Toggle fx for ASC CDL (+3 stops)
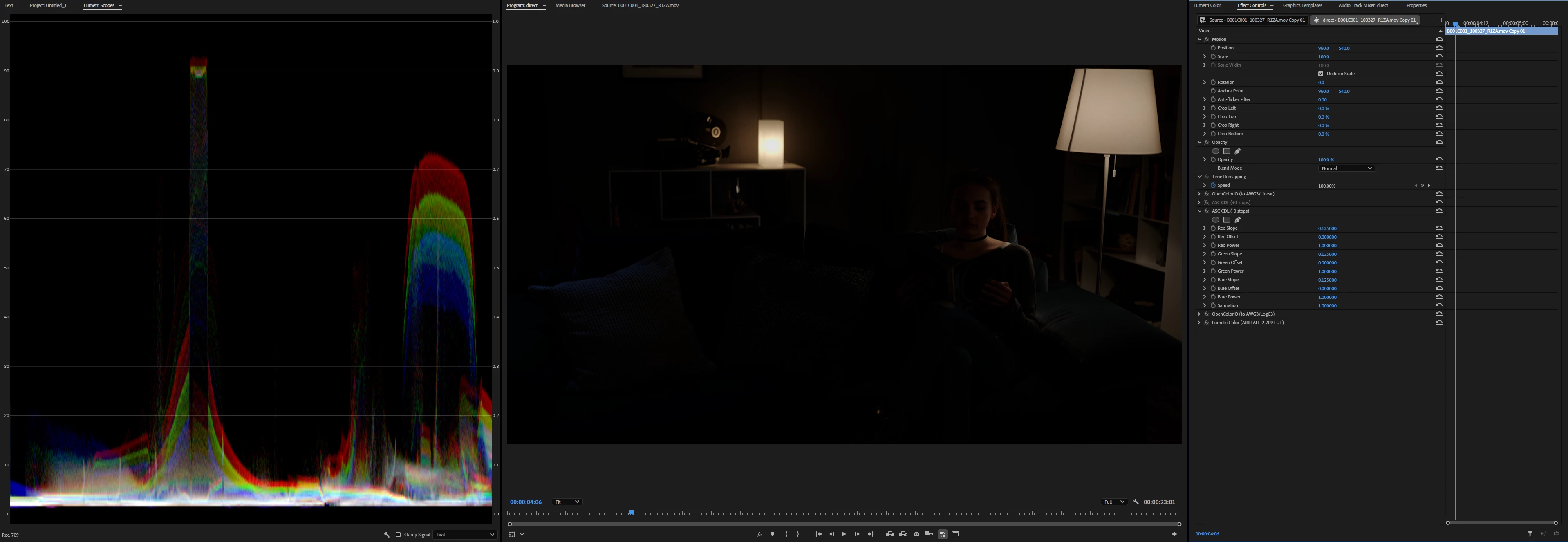This screenshot has width=1568, height=542. [x=1206, y=202]
